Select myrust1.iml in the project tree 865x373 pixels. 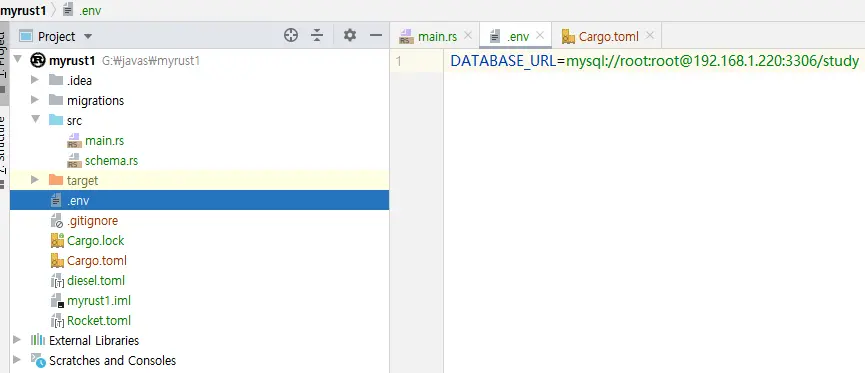point(99,301)
